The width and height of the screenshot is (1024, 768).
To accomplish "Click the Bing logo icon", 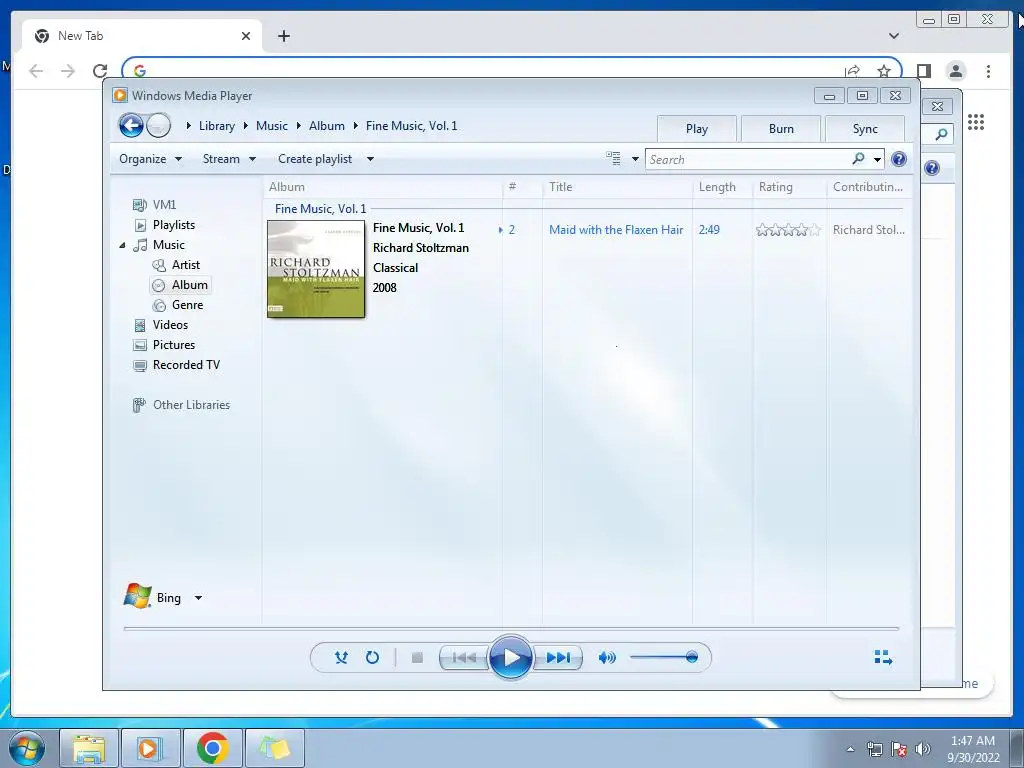I will click(x=137, y=596).
